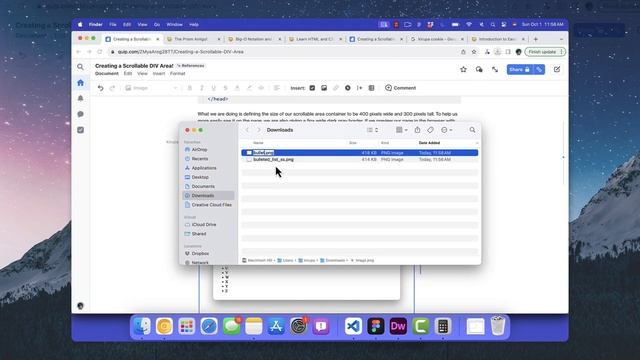This screenshot has width=640, height=360.
Task: Open the Go menu in menu bar
Action: click(157, 24)
